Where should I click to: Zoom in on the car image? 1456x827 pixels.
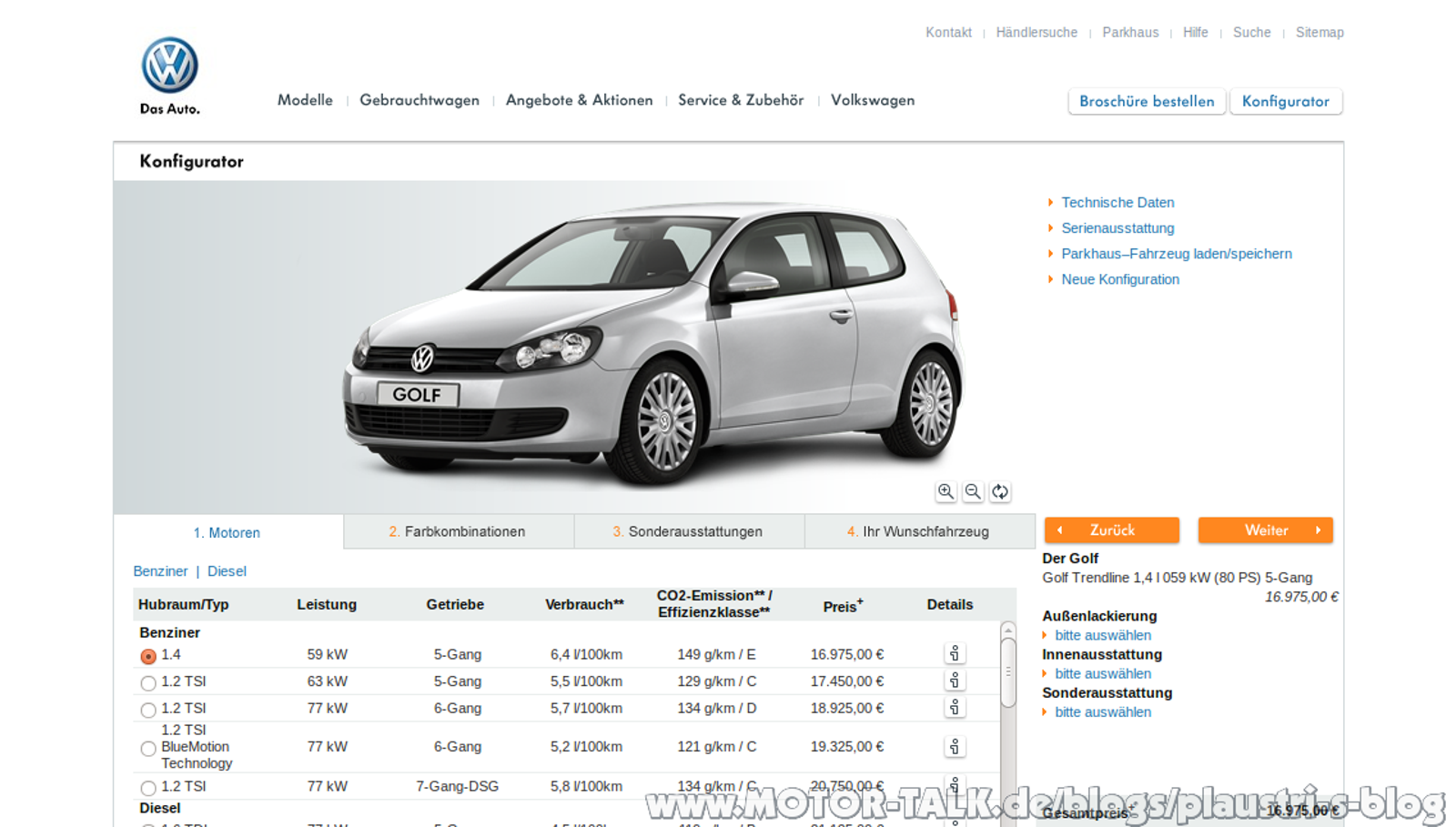[x=946, y=492]
